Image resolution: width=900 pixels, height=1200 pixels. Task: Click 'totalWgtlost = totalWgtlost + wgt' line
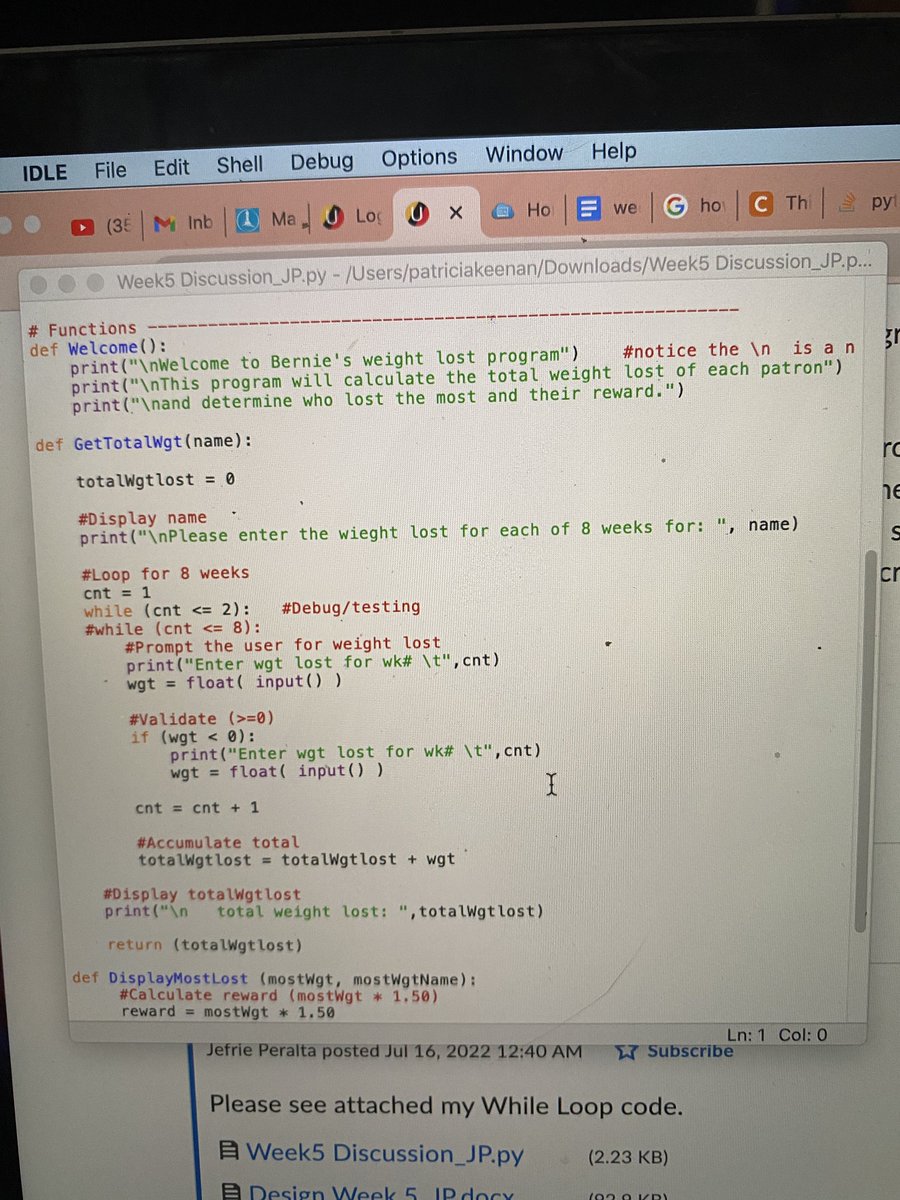(297, 859)
